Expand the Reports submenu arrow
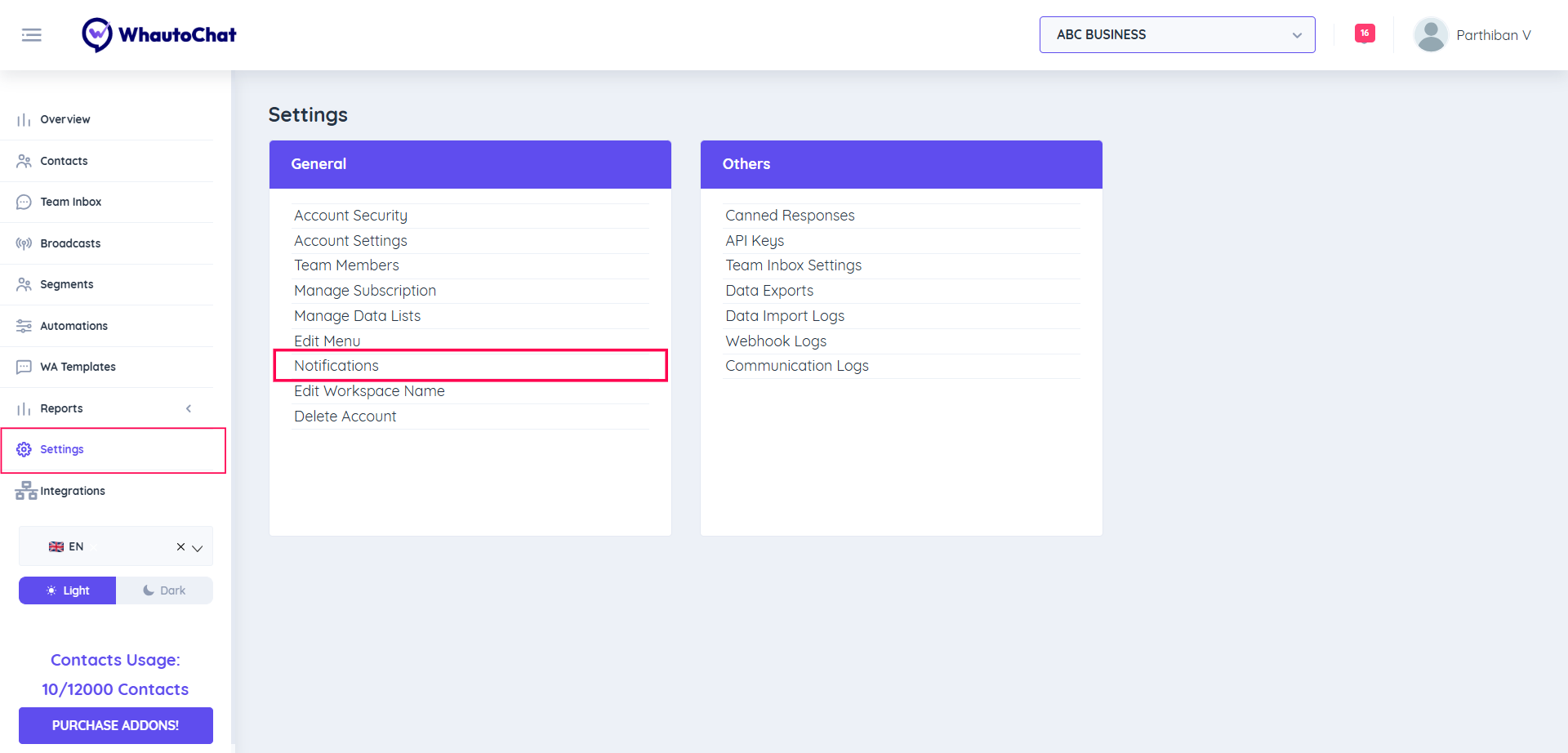Image resolution: width=1568 pixels, height=753 pixels. pyautogui.click(x=189, y=408)
